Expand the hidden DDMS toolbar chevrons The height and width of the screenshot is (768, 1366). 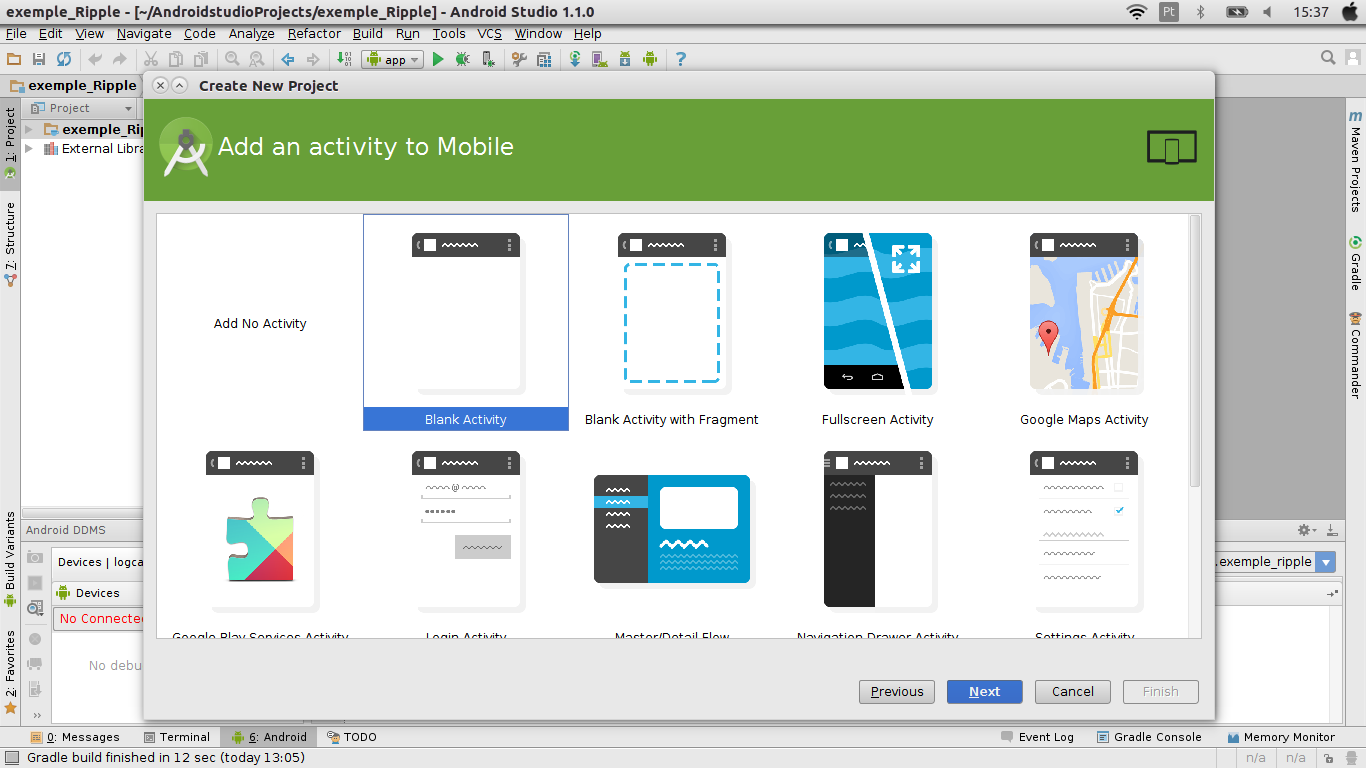coord(37,715)
